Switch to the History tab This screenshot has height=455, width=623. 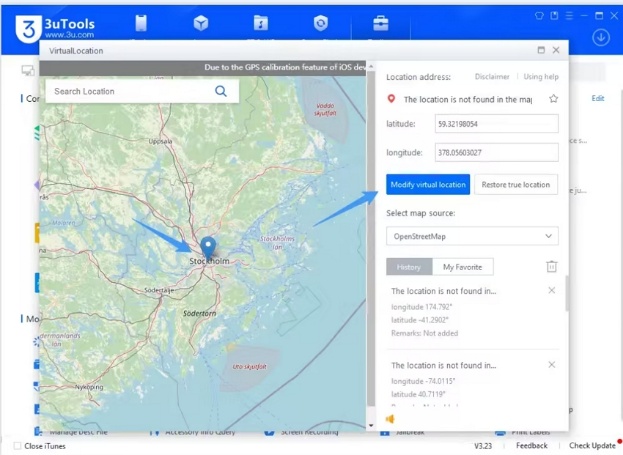pyautogui.click(x=409, y=267)
